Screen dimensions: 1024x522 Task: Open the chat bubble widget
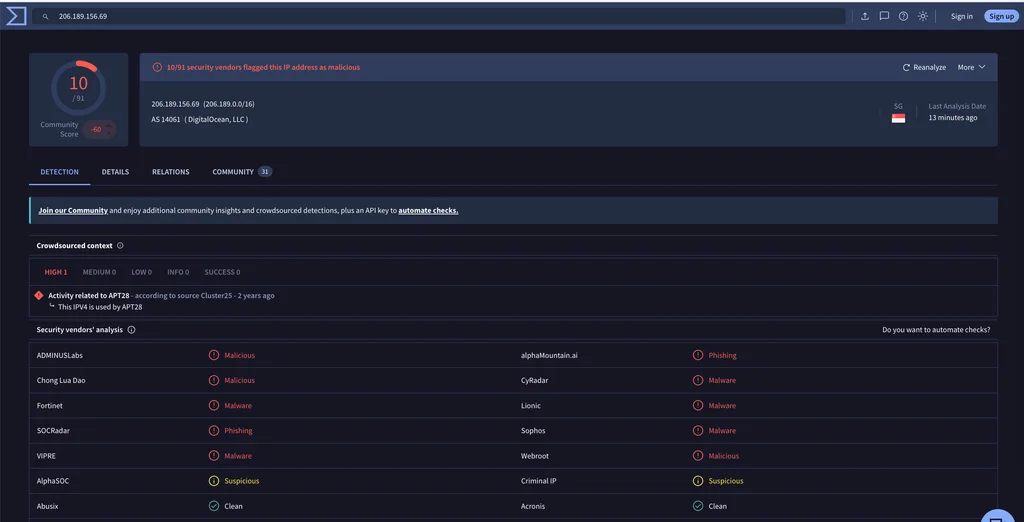997,516
